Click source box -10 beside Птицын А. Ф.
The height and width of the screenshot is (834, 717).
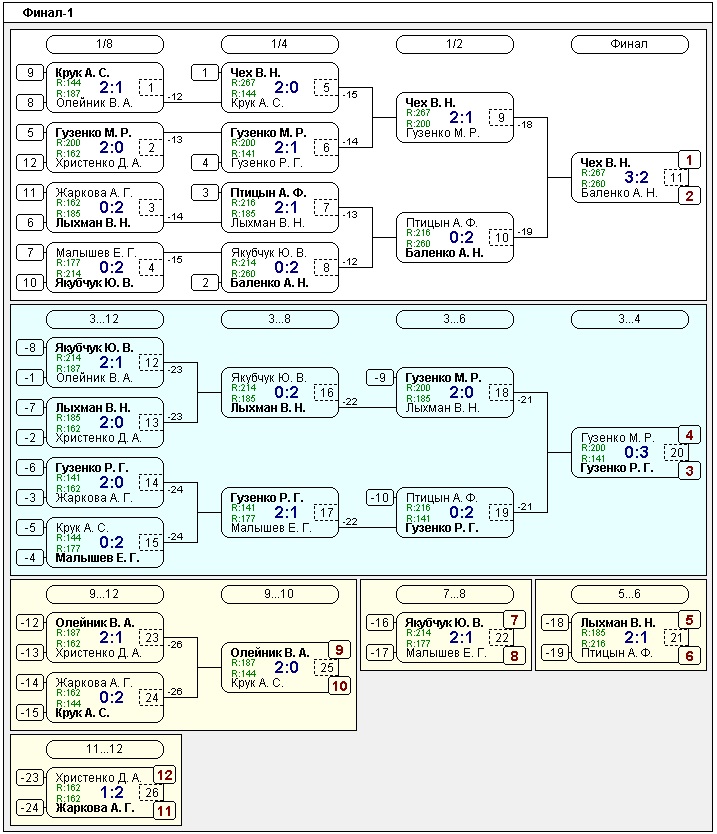click(380, 497)
